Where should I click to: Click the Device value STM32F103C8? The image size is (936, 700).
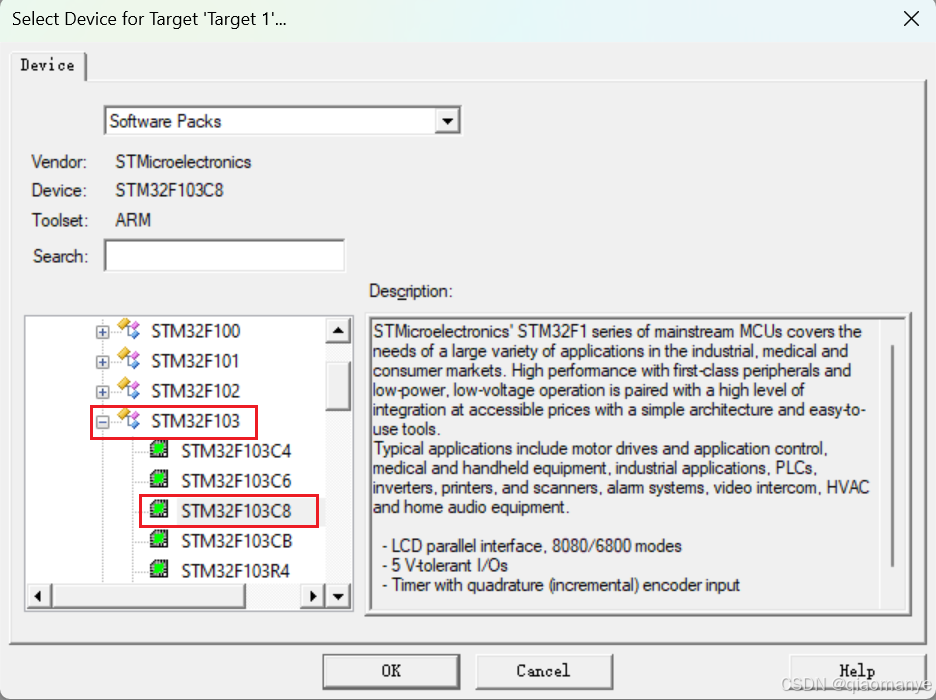170,190
